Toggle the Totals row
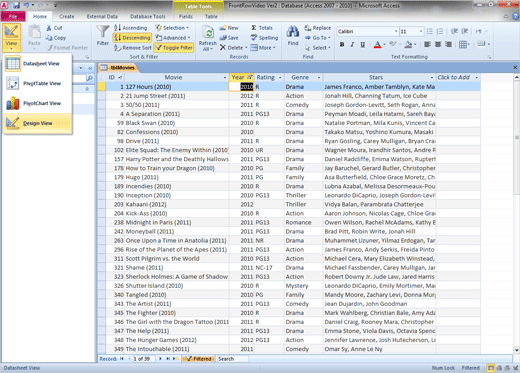520x373 pixels. tap(262, 28)
